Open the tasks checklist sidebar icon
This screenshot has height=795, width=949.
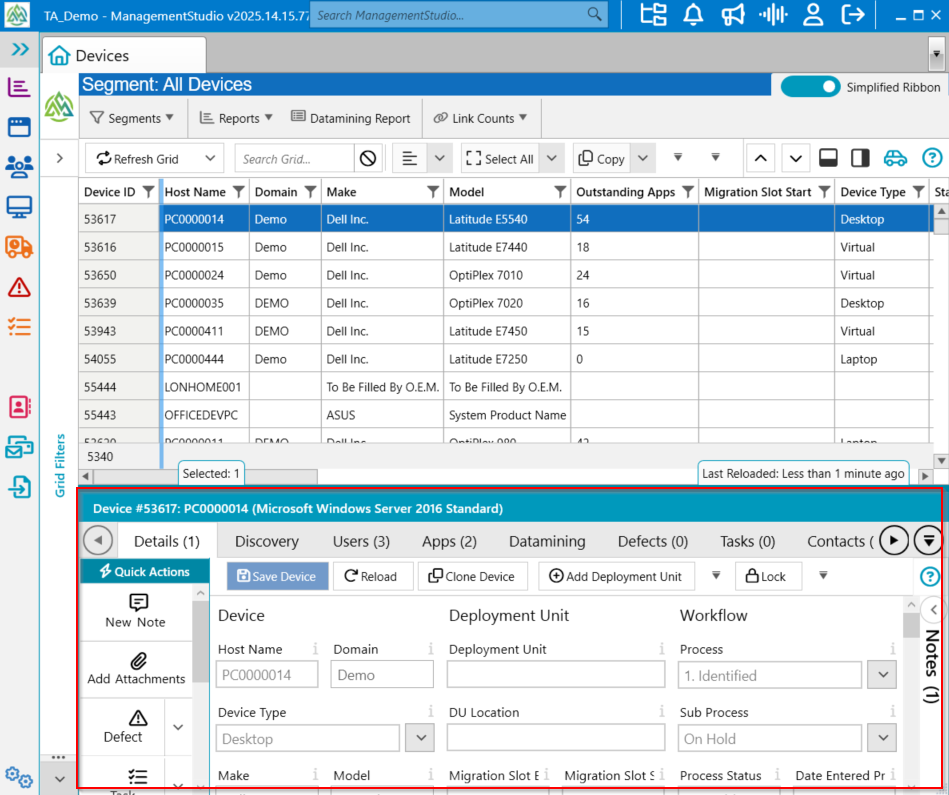click(19, 327)
